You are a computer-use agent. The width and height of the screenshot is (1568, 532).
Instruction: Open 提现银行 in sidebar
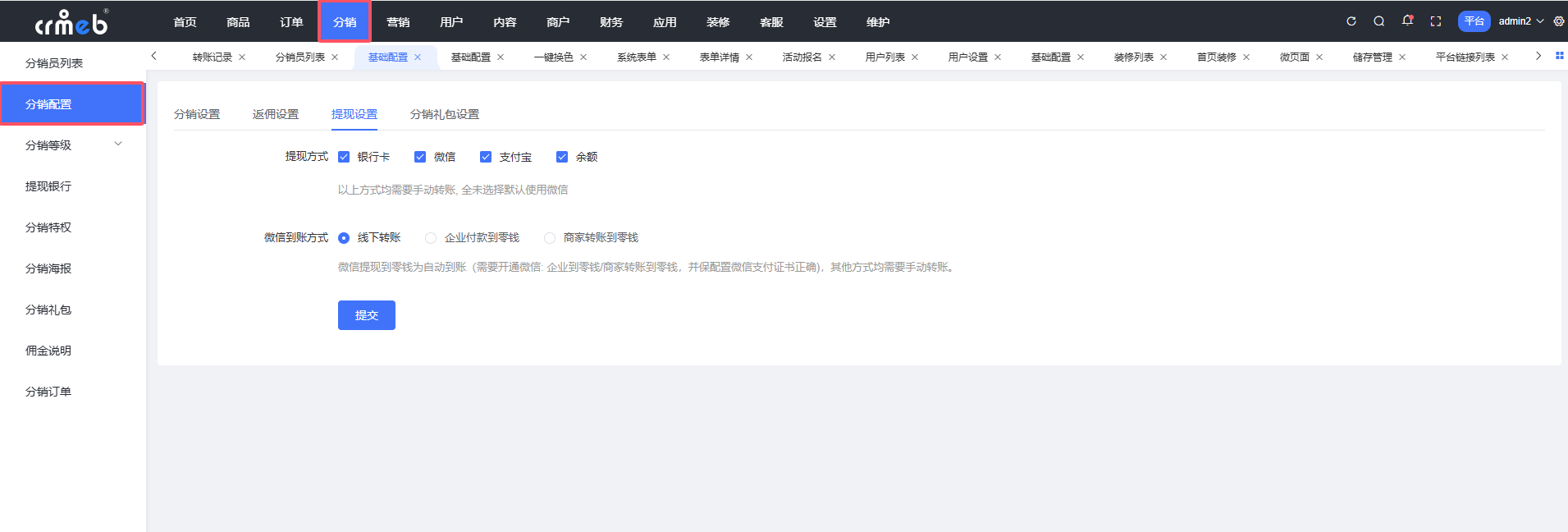(x=72, y=186)
